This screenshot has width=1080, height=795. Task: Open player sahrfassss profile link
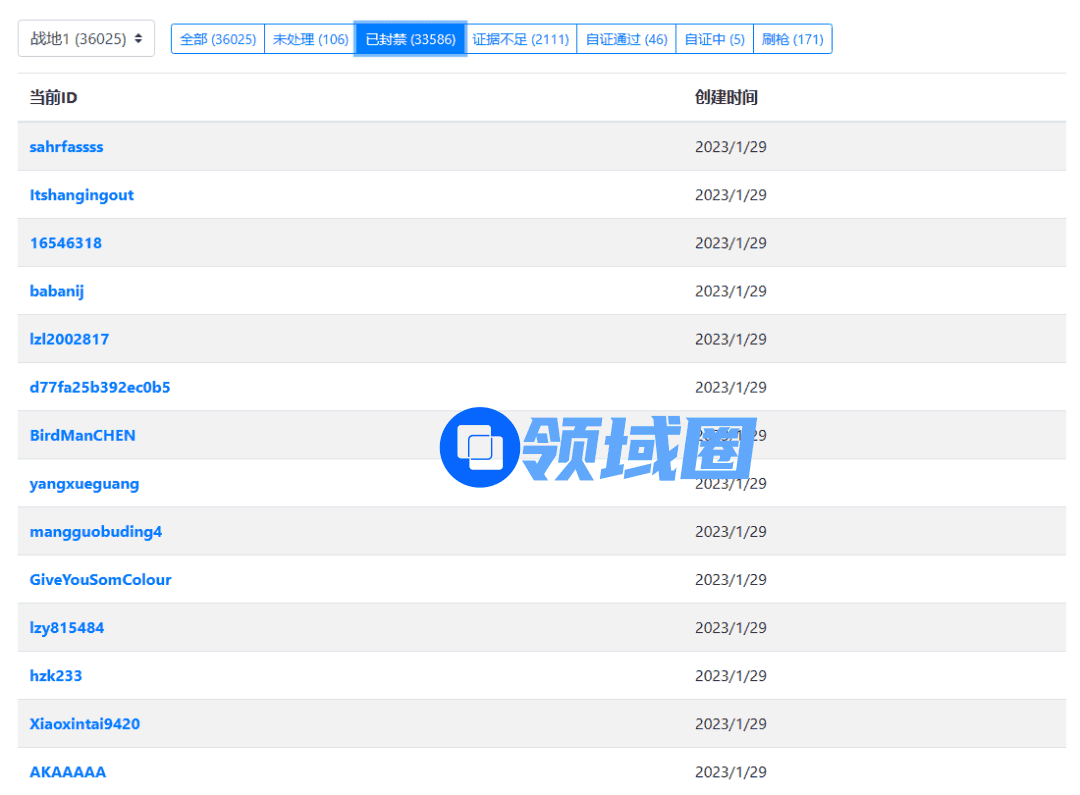pyautogui.click(x=66, y=147)
